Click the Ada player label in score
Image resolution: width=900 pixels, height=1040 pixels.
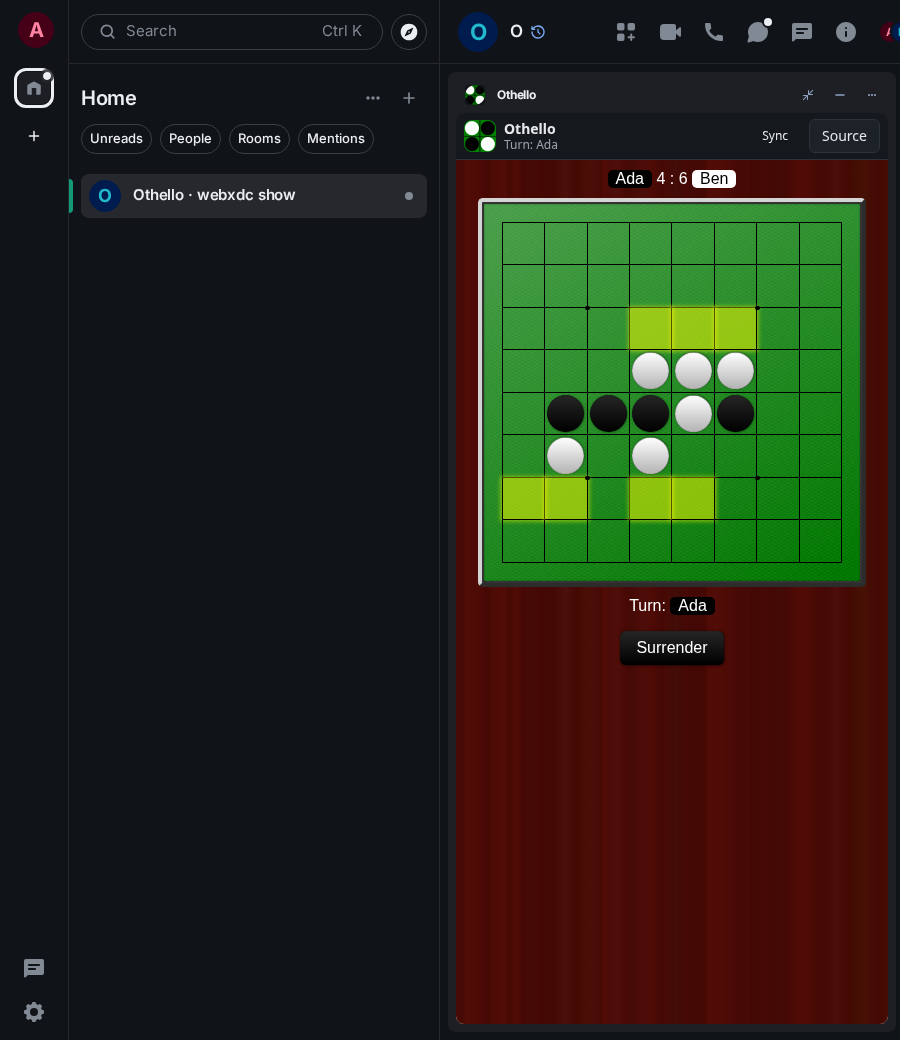click(629, 178)
